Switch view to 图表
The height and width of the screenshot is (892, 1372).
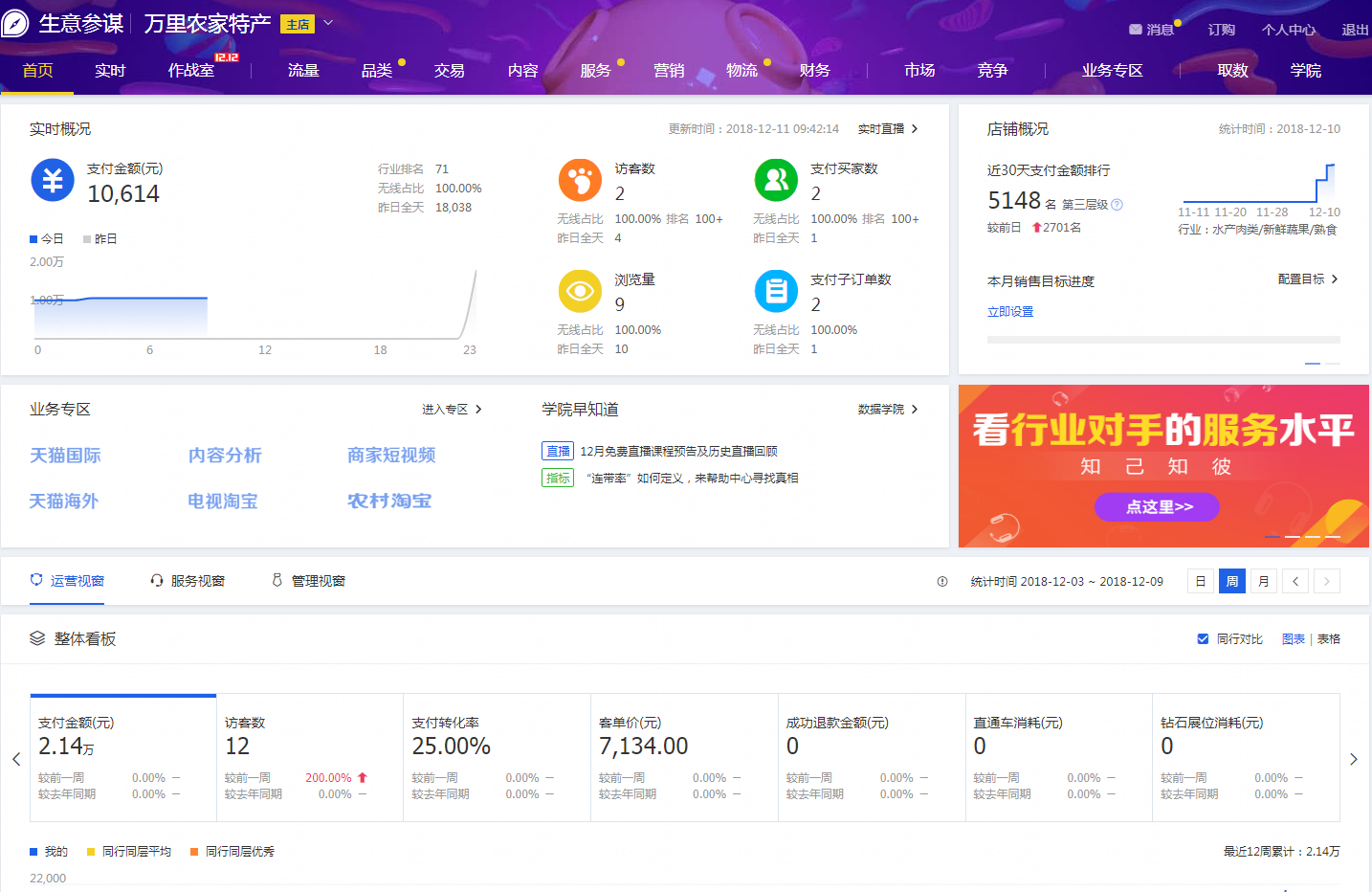tap(1294, 638)
